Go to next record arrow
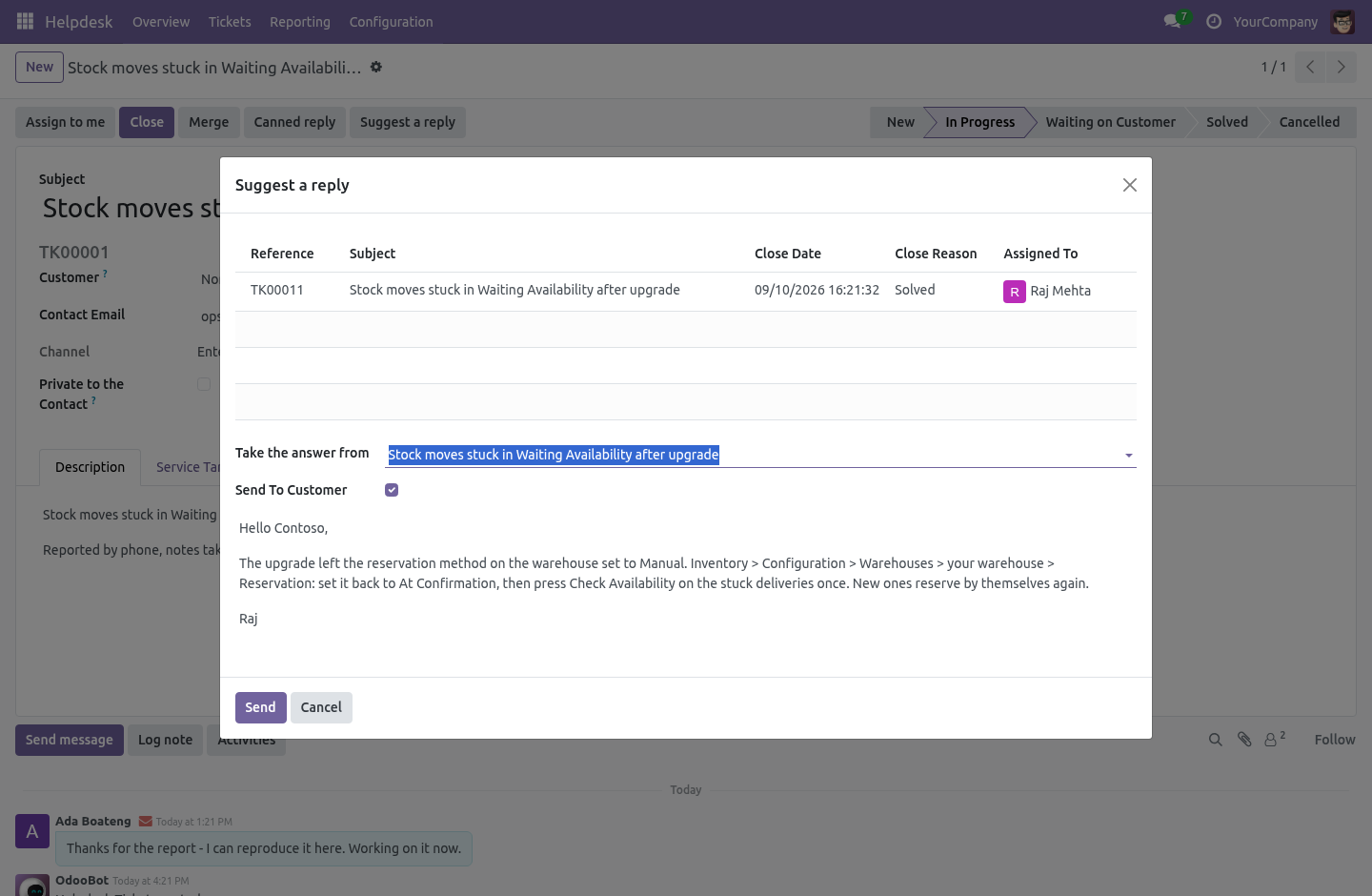The height and width of the screenshot is (896, 1372). pos(1341,67)
